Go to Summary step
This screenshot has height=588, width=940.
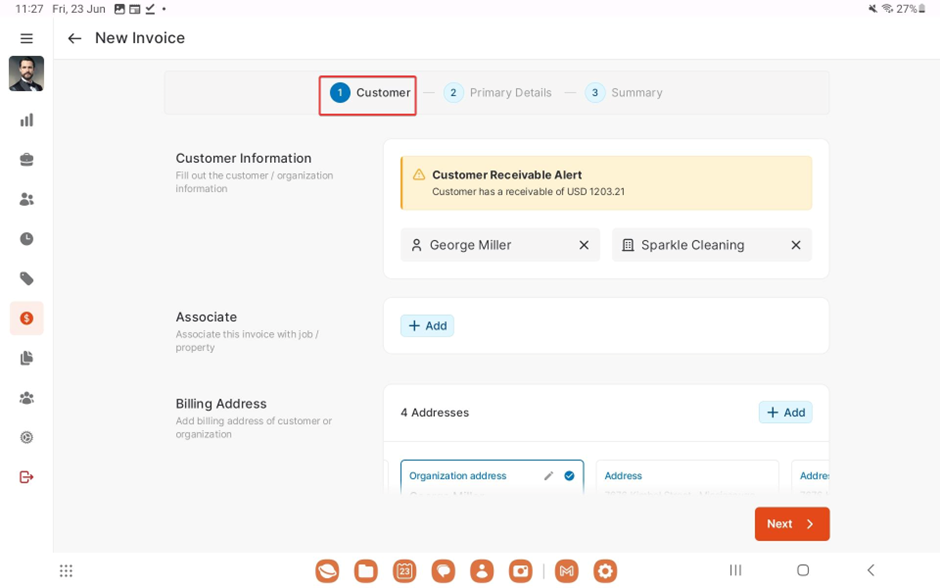[624, 93]
